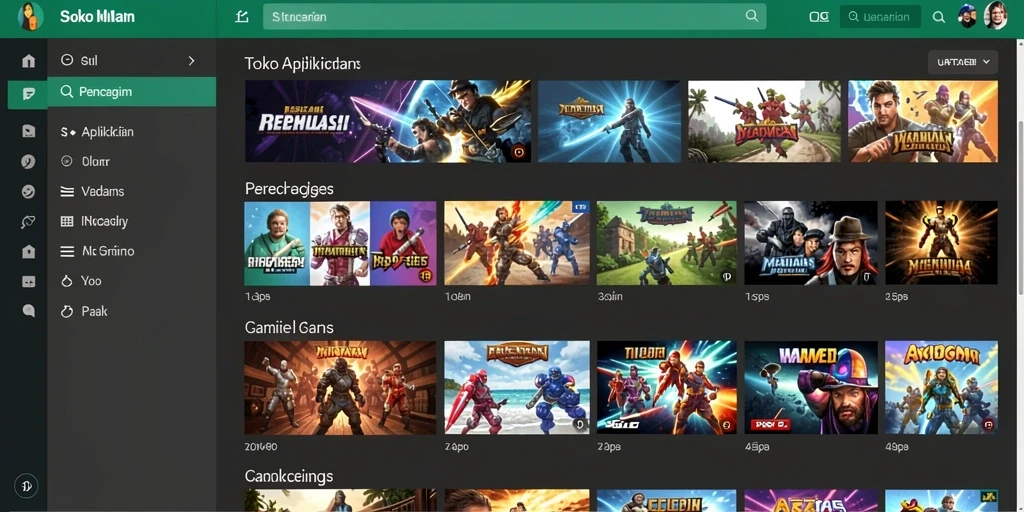Screen dimensions: 1024x512
Task: Open the beach robots game thumbnail
Action: click(x=517, y=388)
